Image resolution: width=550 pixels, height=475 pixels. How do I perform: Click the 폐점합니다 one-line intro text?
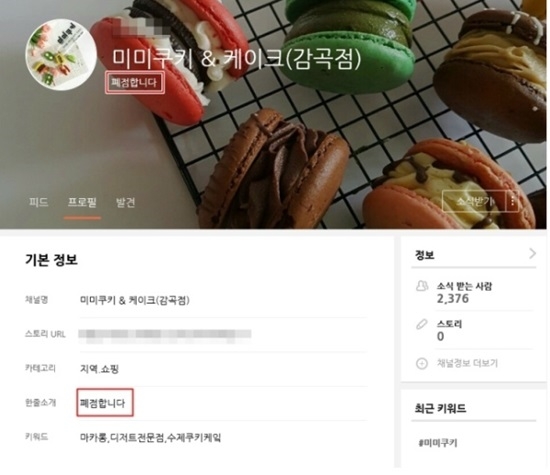click(105, 403)
